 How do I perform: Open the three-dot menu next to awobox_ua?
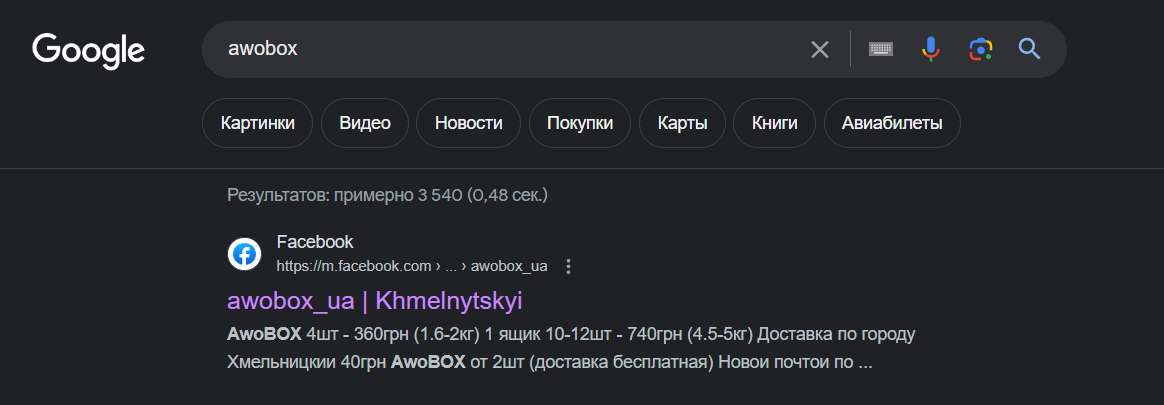point(569,266)
